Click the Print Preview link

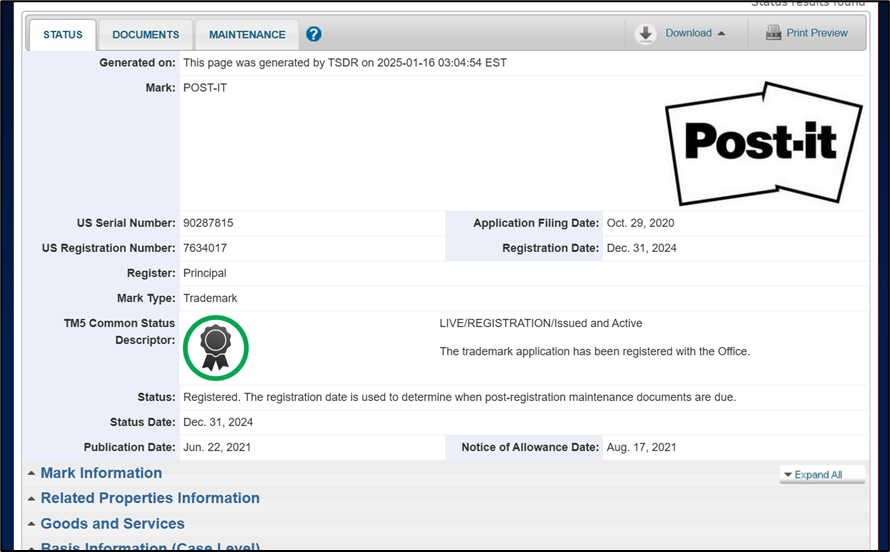pos(817,33)
